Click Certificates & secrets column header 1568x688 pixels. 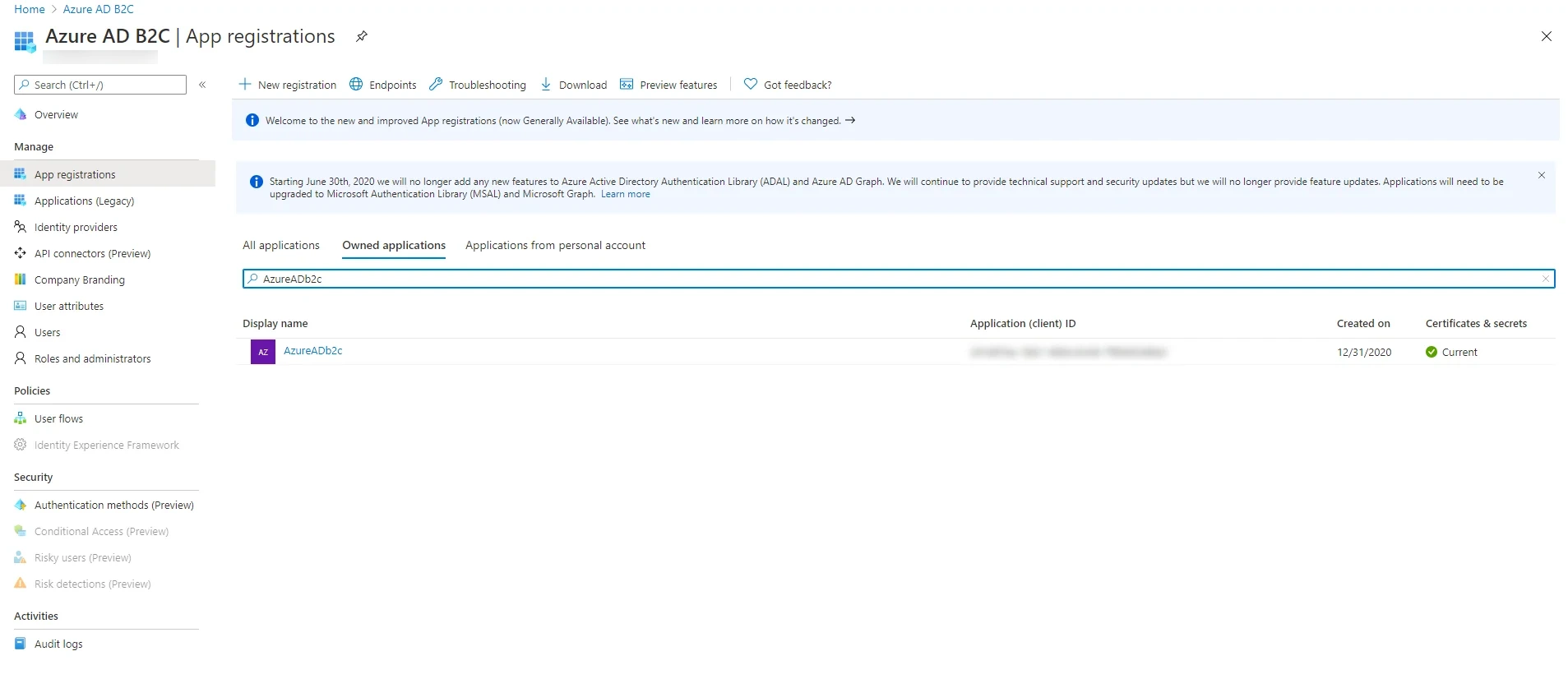coord(1476,324)
